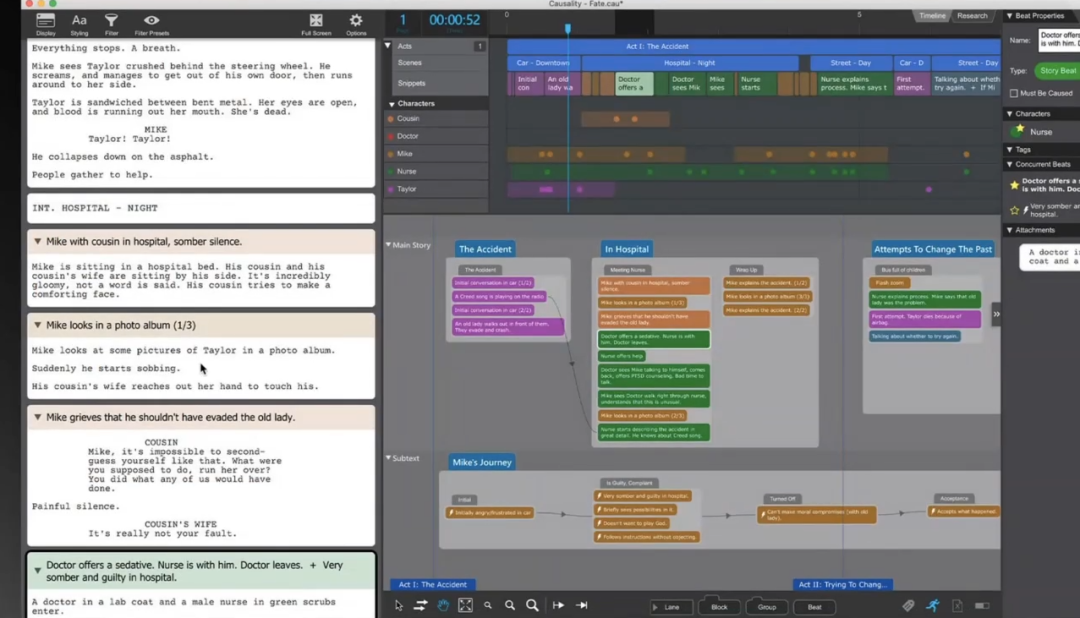Click the tag icon in bottom bar
The height and width of the screenshot is (618, 1080).
coord(908,605)
